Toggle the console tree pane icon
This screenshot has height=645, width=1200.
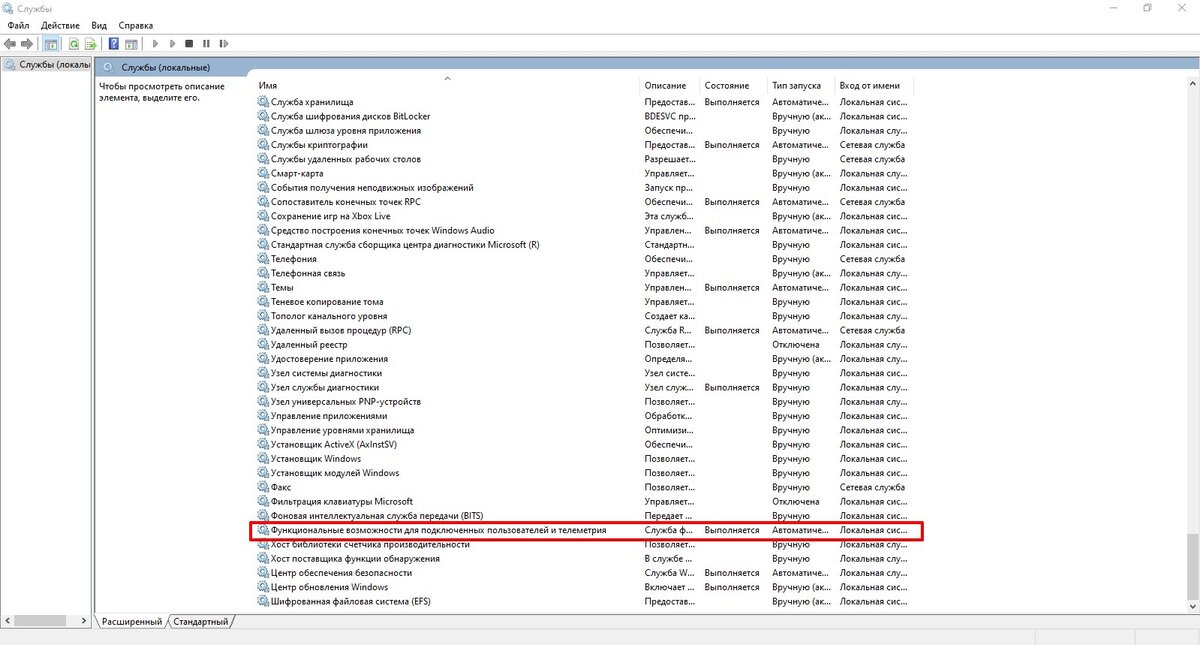[51, 44]
